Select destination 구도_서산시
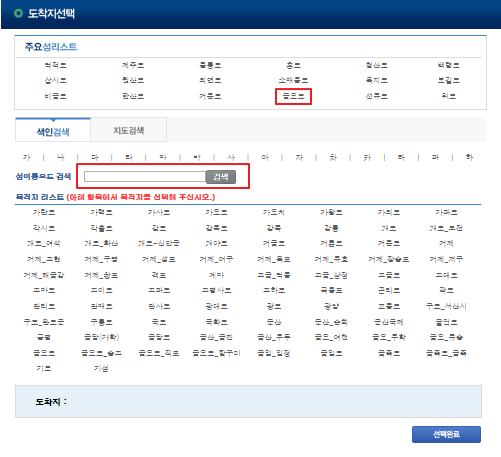The height and width of the screenshot is (457, 501). coord(446,306)
